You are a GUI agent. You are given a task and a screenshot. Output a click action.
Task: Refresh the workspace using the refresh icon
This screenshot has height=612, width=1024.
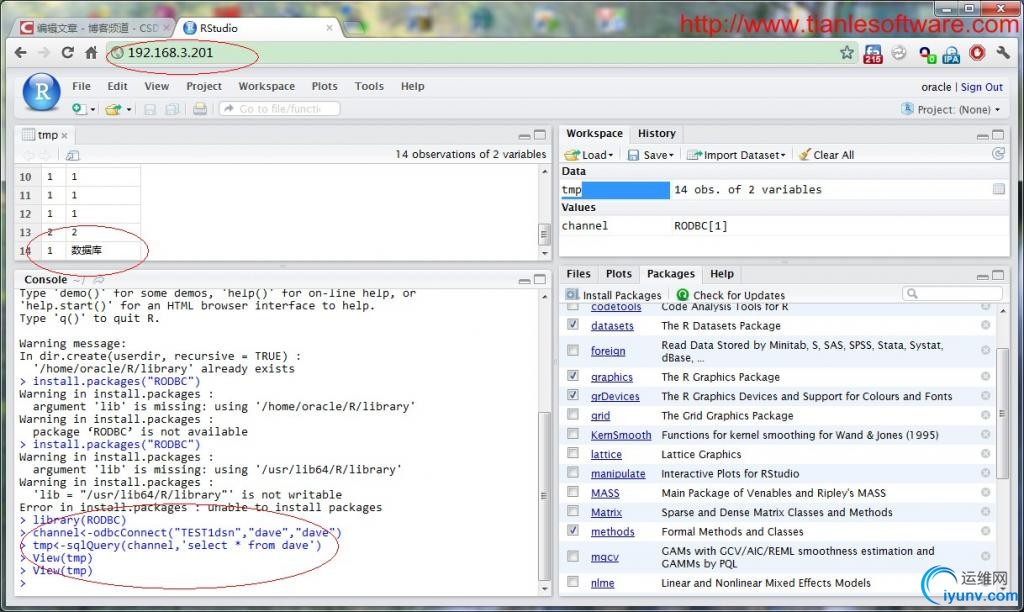click(997, 154)
